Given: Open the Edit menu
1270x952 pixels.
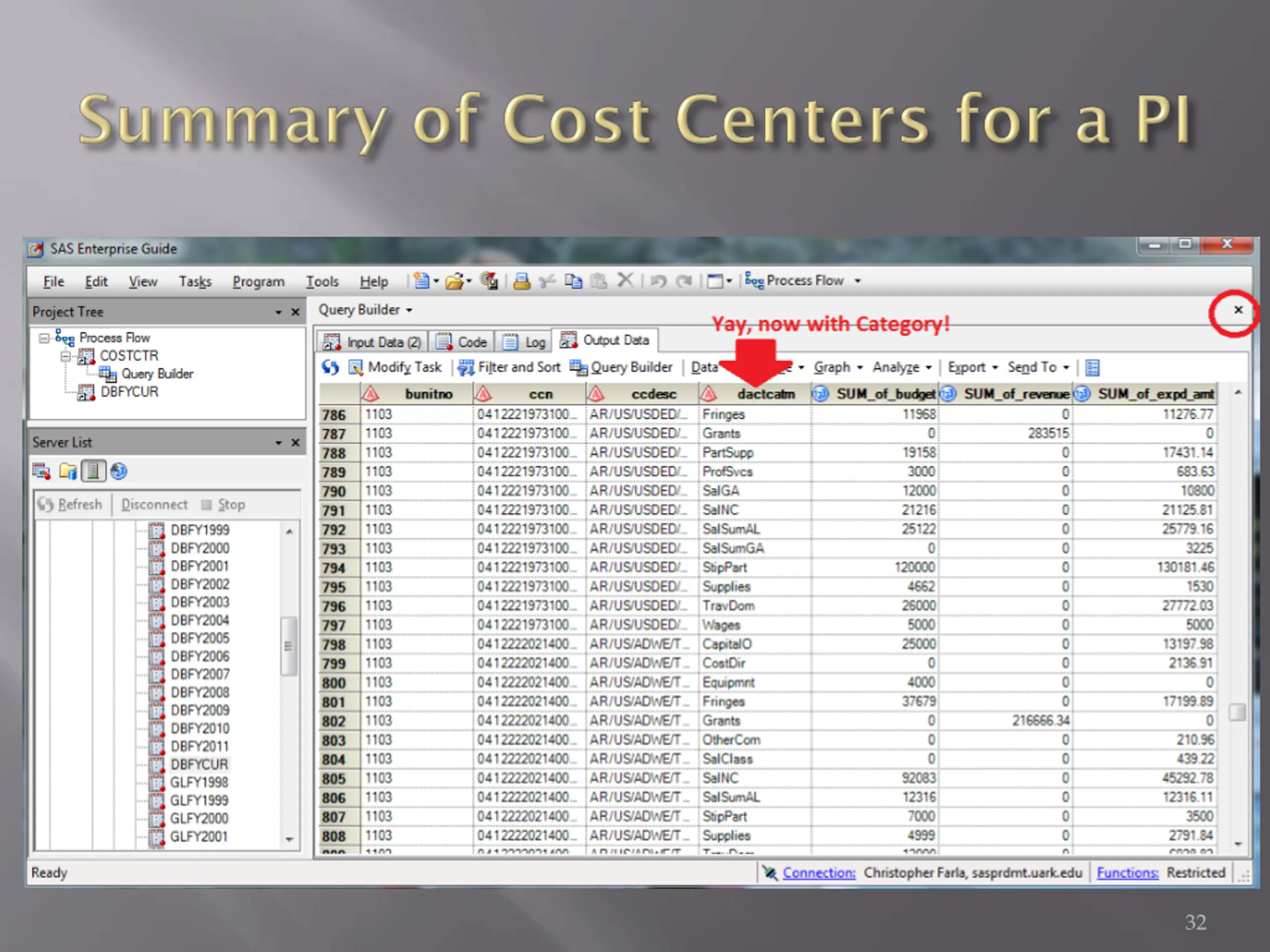Looking at the screenshot, I should pyautogui.click(x=96, y=282).
